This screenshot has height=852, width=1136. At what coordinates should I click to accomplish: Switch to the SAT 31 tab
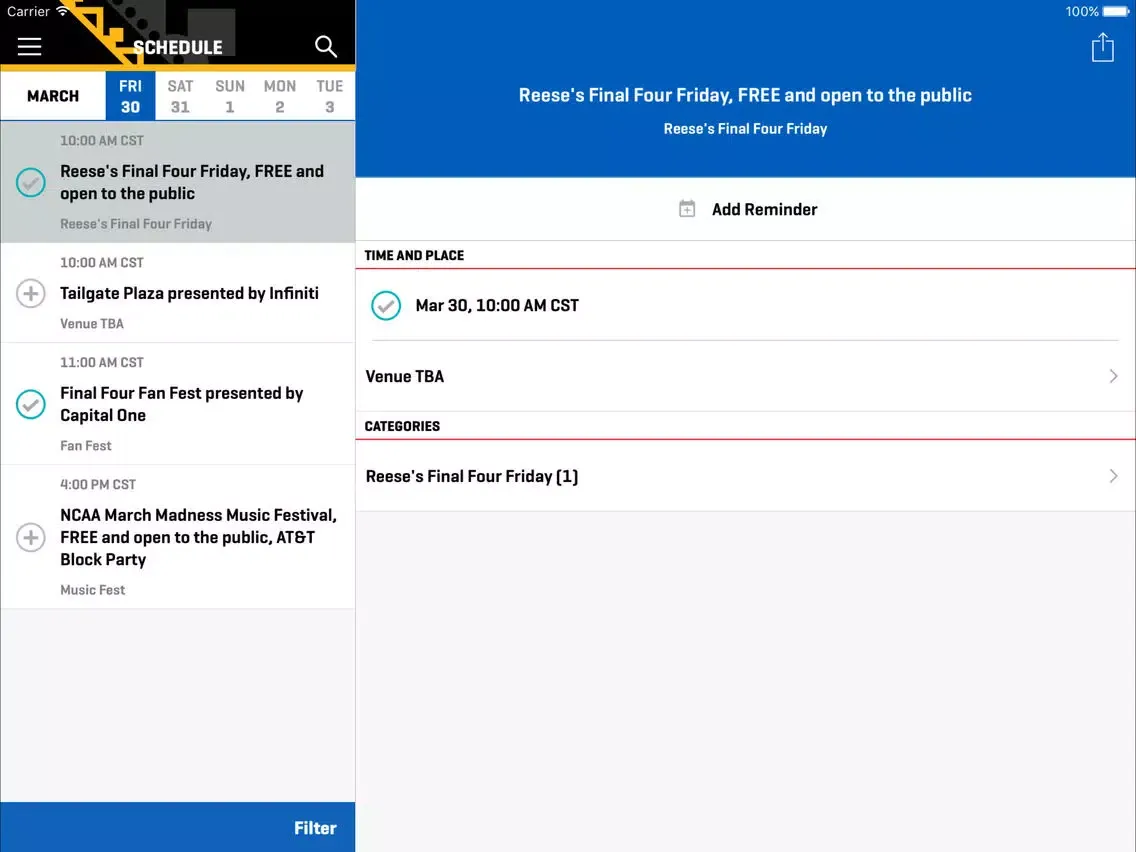click(x=180, y=96)
